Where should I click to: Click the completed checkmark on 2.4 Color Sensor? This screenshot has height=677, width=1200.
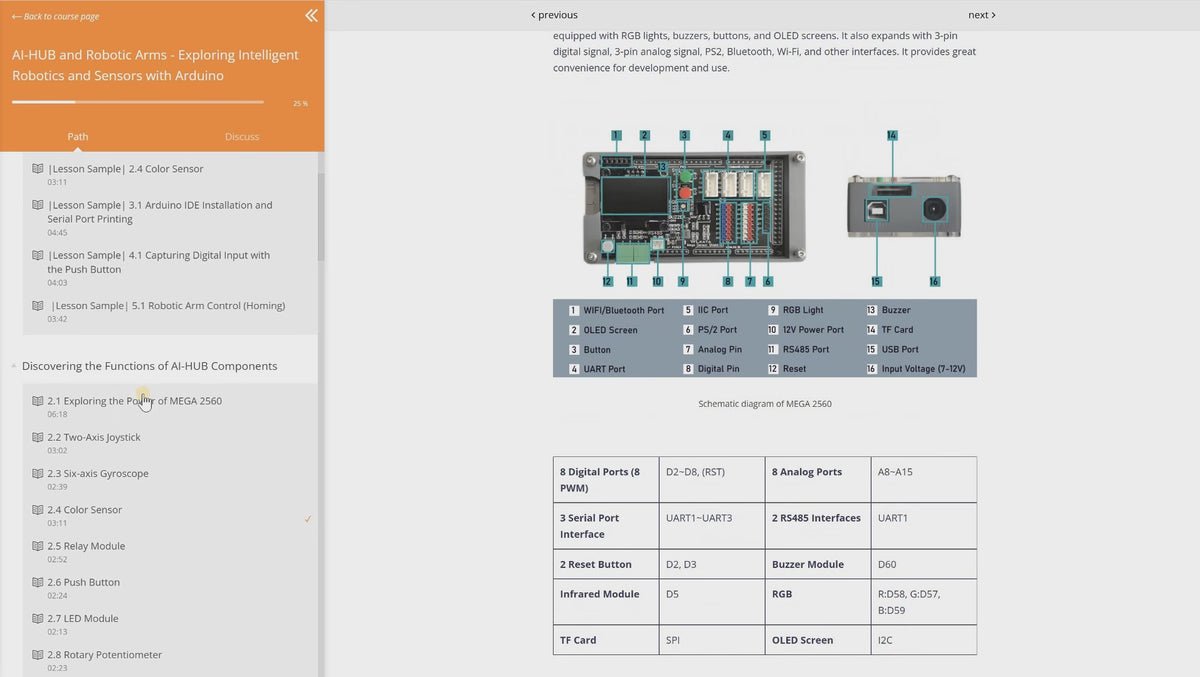308,519
